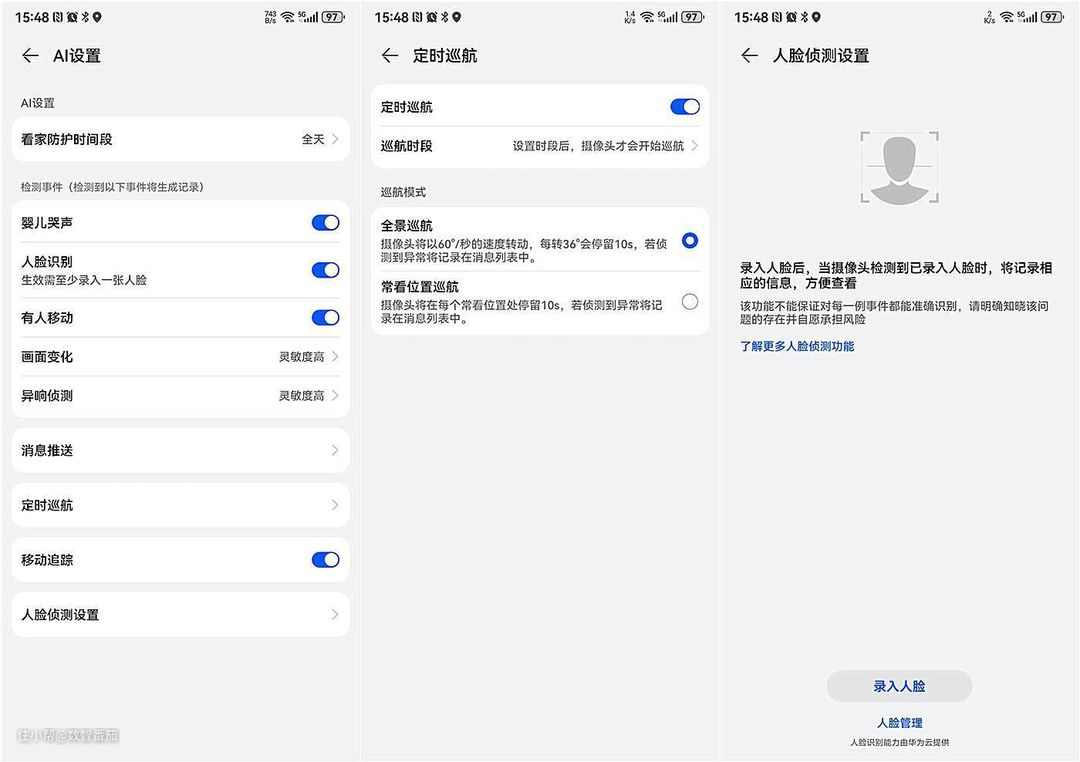The height and width of the screenshot is (762, 1080).
Task: Tap back arrow on 人脸侦测设置 screen
Action: pos(750,56)
